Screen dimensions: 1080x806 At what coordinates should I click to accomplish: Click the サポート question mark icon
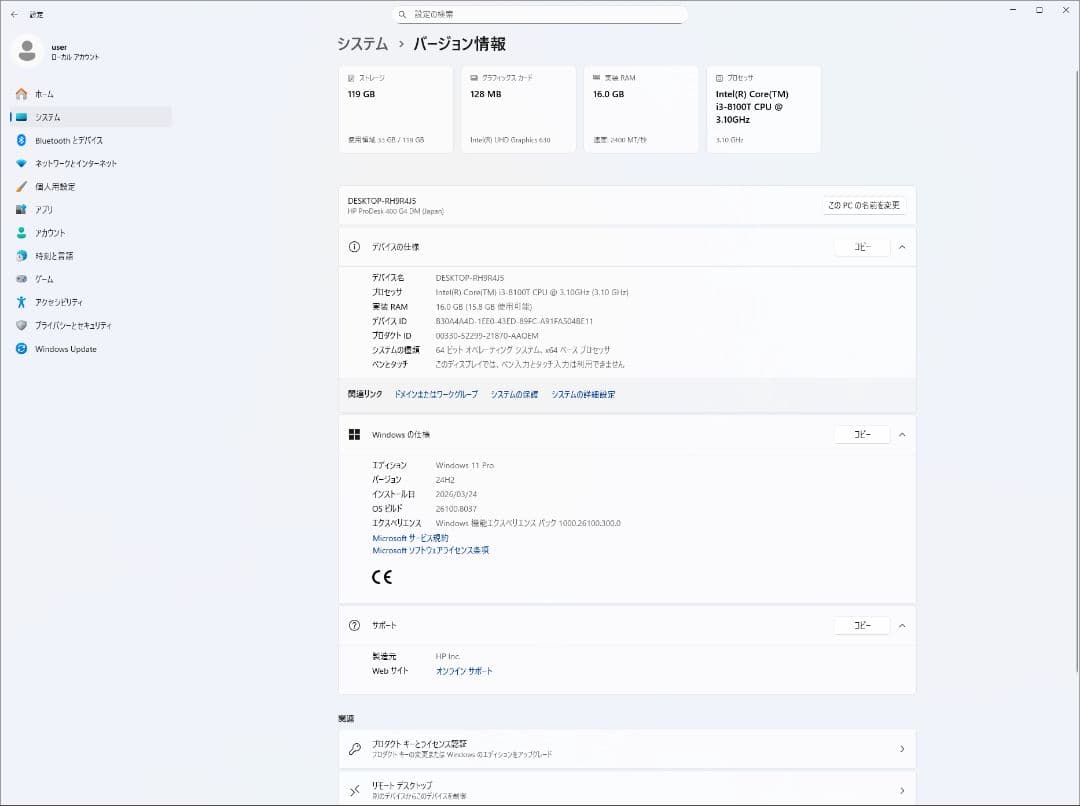354,626
